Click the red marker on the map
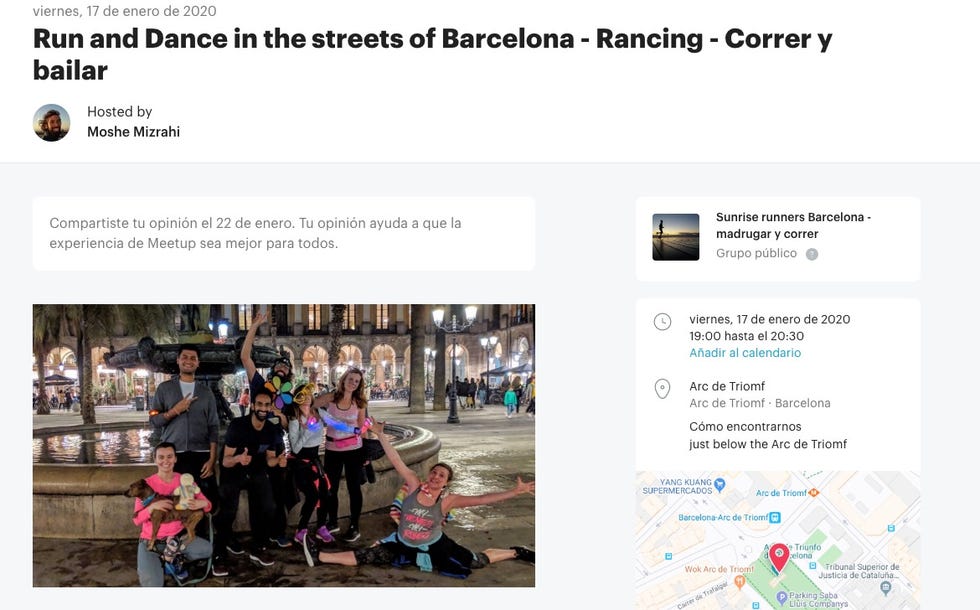Viewport: 980px width, 610px height. coord(779,556)
